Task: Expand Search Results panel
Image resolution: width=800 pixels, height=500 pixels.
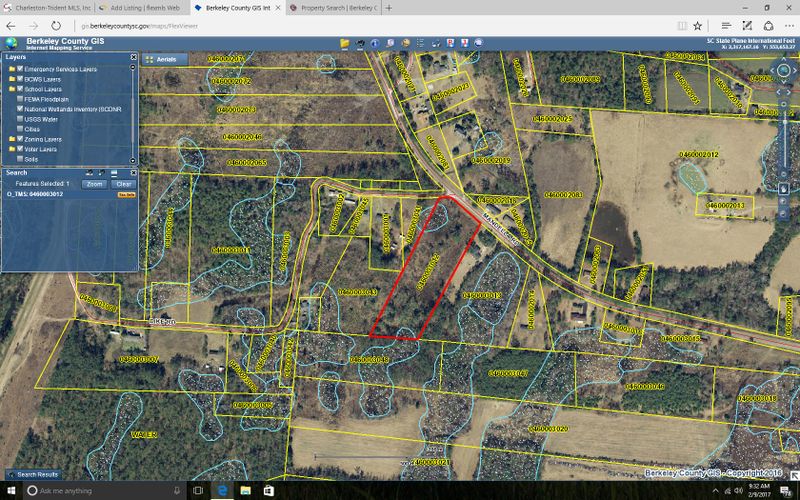Action: 33,474
